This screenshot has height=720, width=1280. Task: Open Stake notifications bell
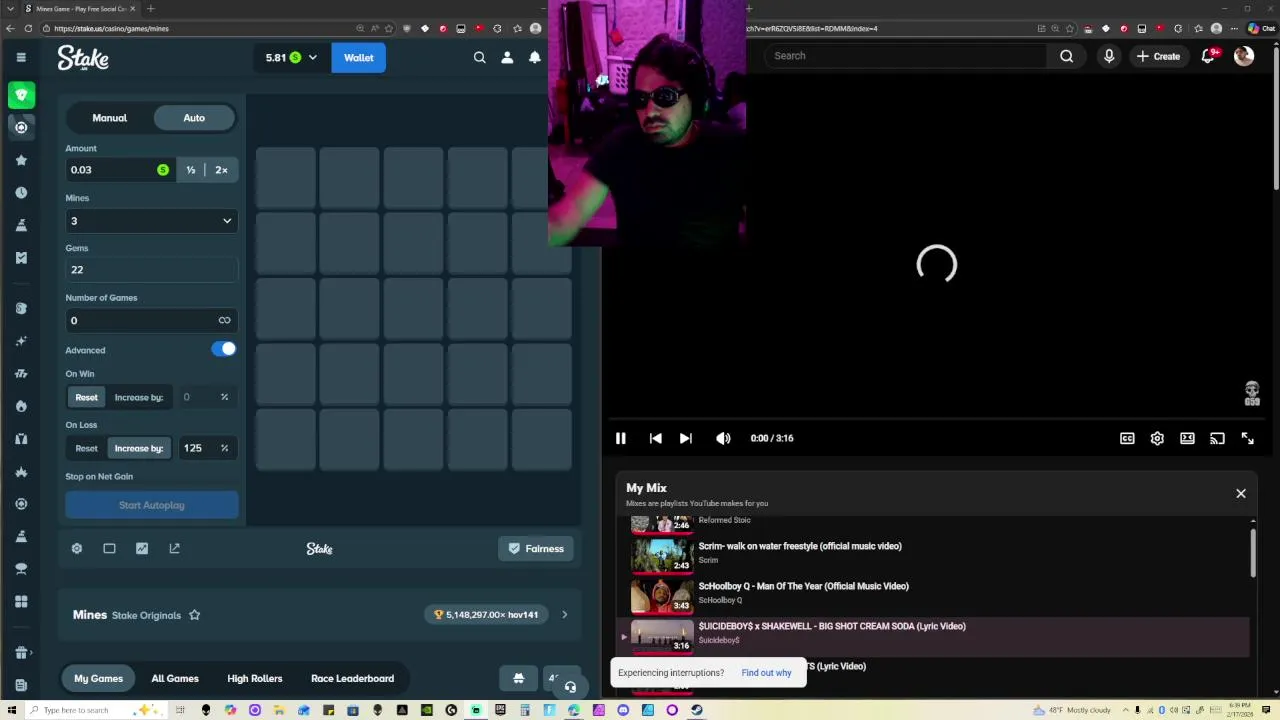click(535, 57)
